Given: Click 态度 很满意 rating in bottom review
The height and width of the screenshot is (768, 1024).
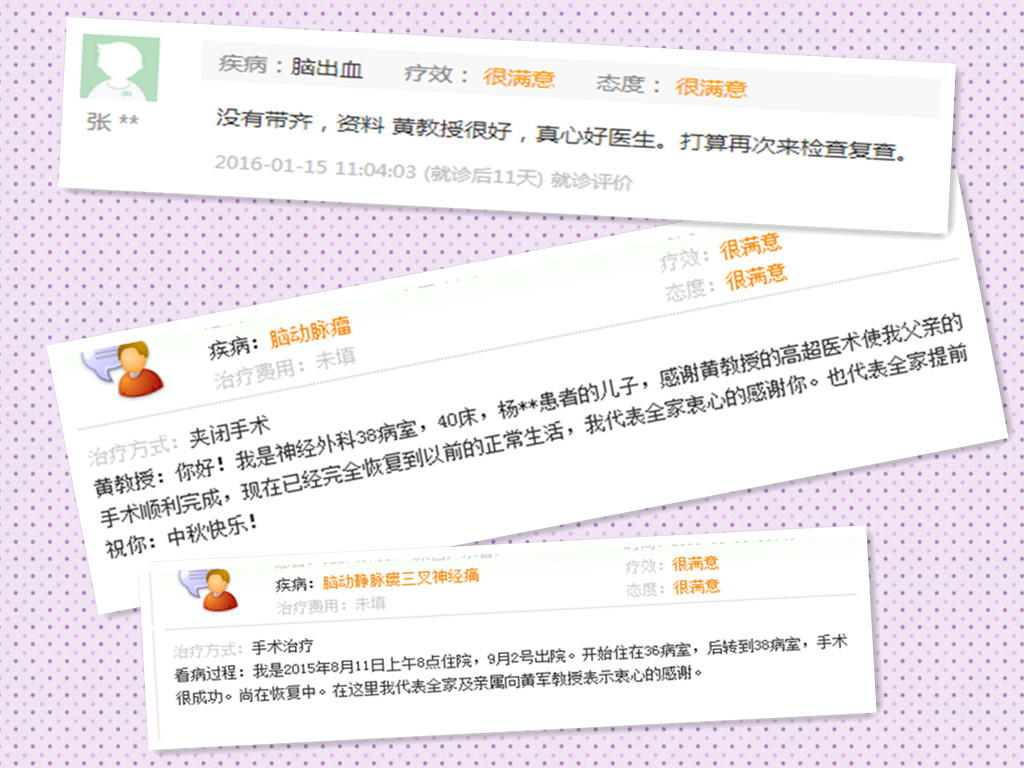Looking at the screenshot, I should point(697,587).
